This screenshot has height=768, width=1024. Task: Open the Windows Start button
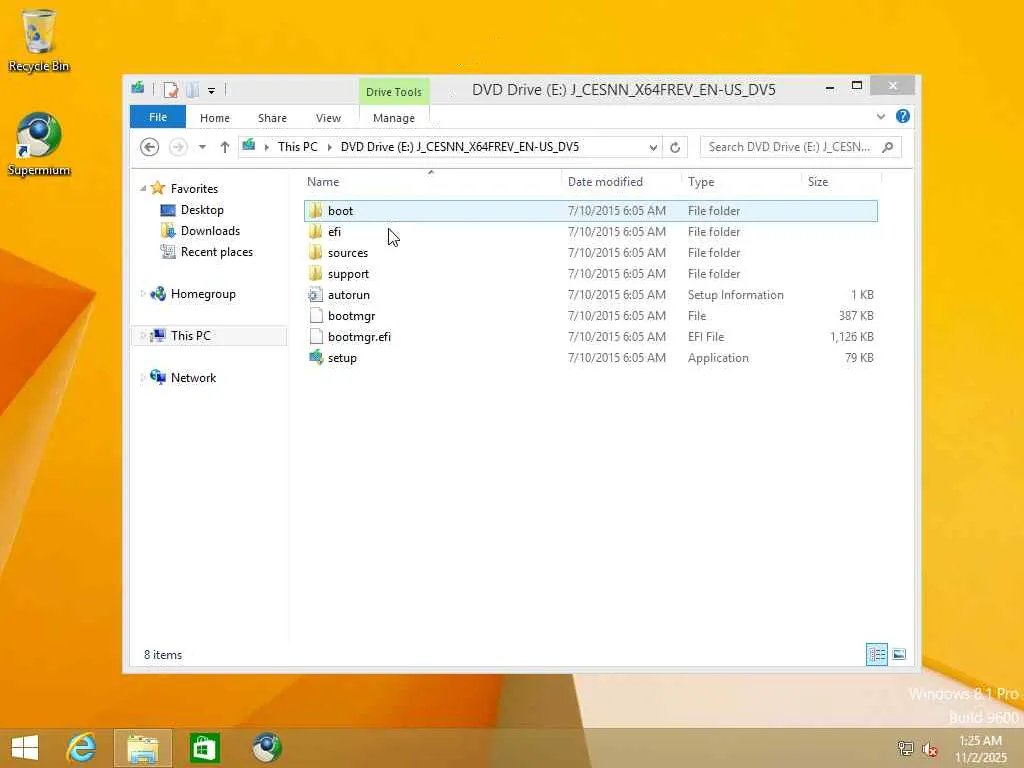point(25,748)
